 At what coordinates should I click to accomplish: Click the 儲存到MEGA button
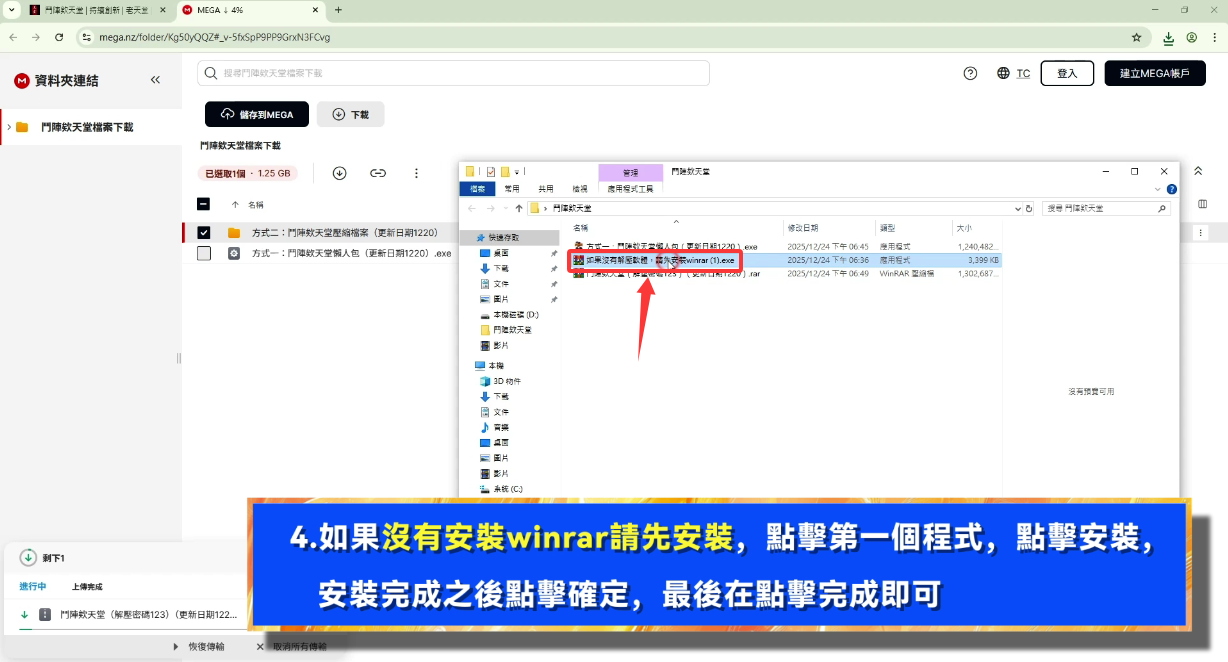tap(257, 114)
